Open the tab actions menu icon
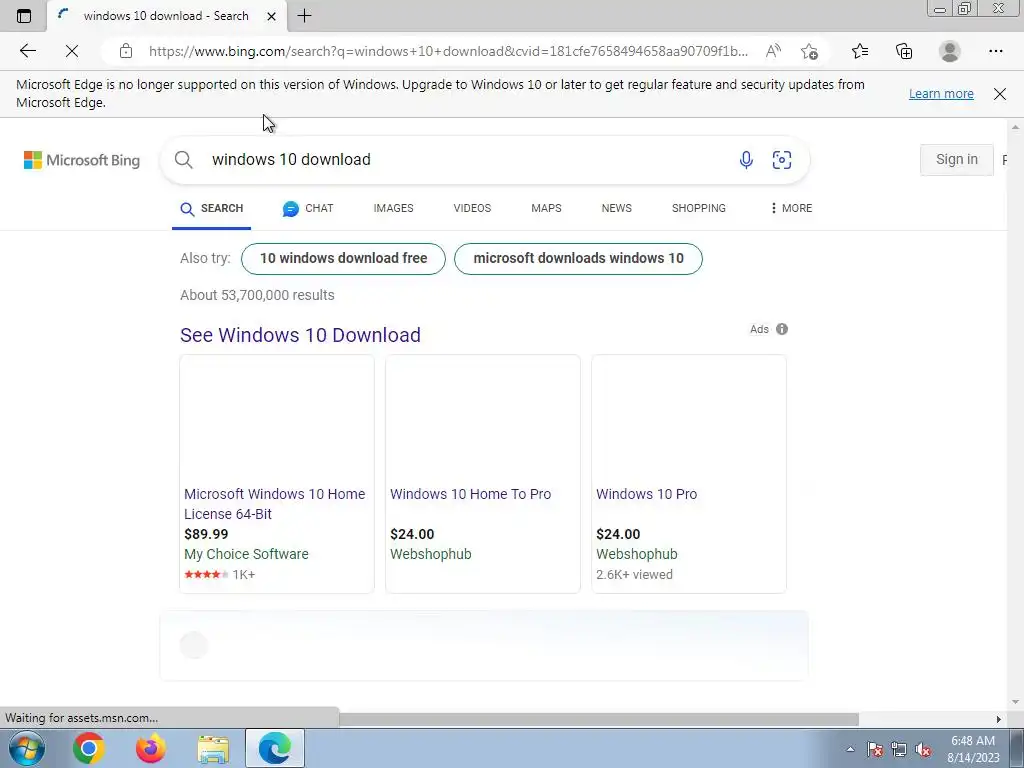The width and height of the screenshot is (1024, 768). pyautogui.click(x=24, y=16)
